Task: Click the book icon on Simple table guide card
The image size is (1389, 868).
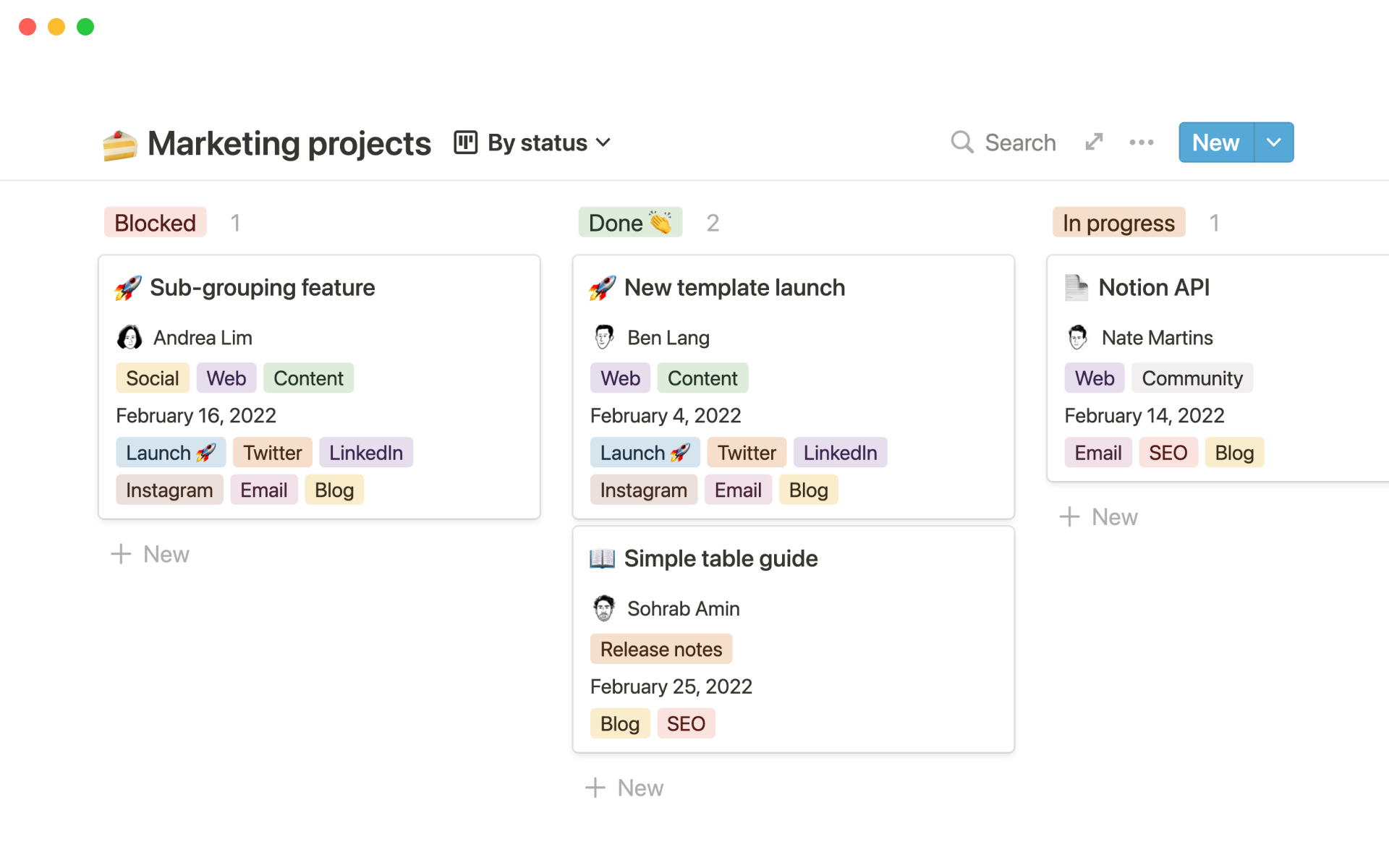Action: [x=602, y=558]
